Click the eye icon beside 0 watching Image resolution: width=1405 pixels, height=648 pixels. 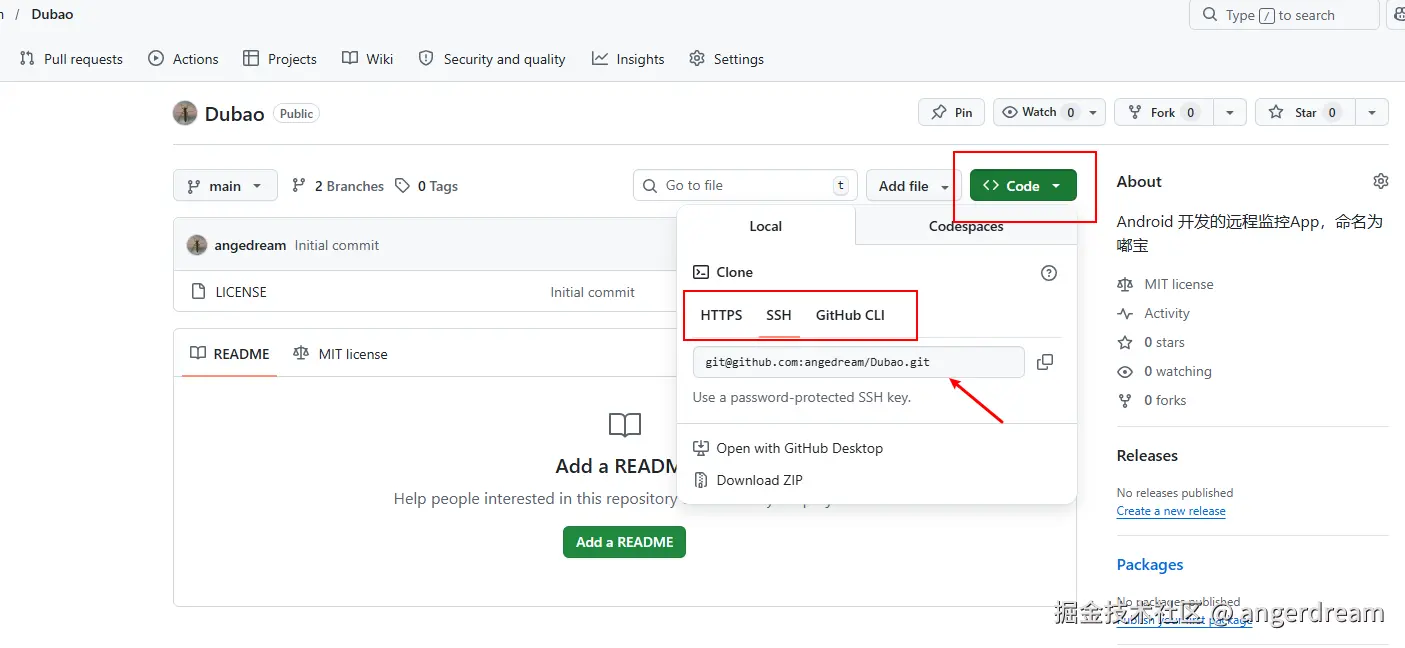pos(1125,371)
